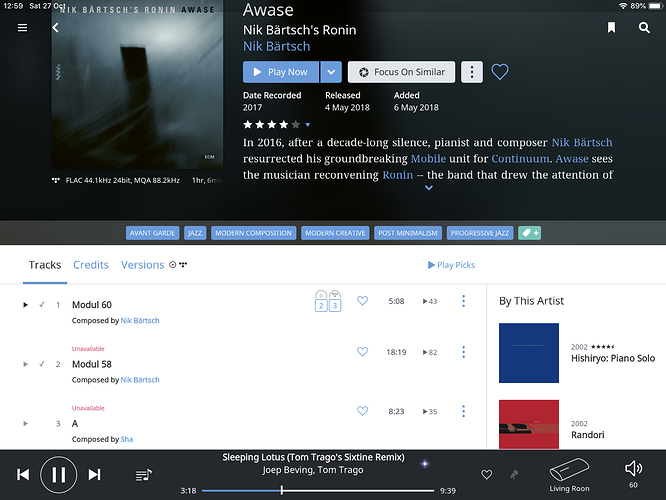Open Continuum link in review
The height and width of the screenshot is (500, 666).
click(520, 158)
